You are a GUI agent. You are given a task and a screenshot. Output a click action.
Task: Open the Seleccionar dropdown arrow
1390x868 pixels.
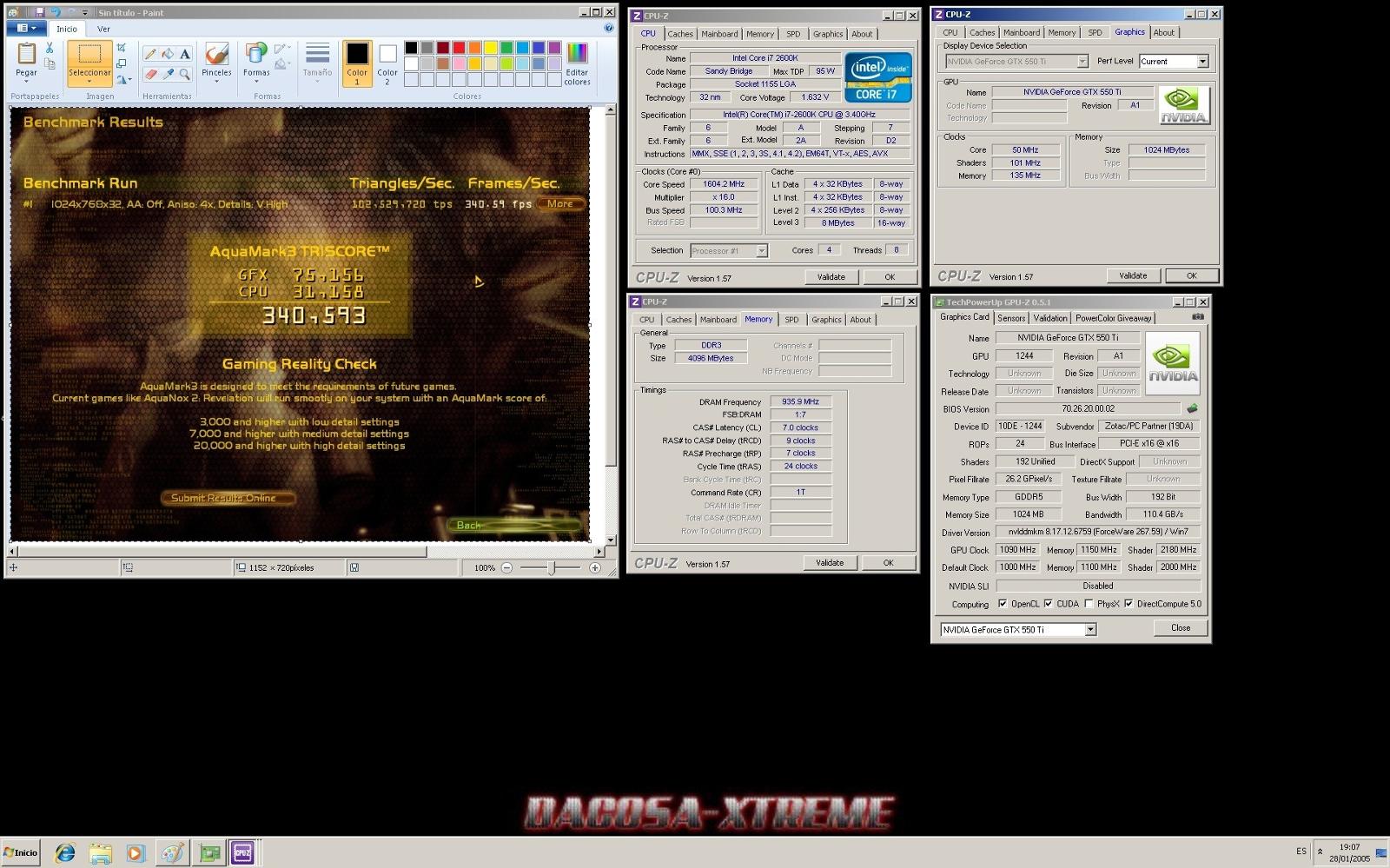89,81
